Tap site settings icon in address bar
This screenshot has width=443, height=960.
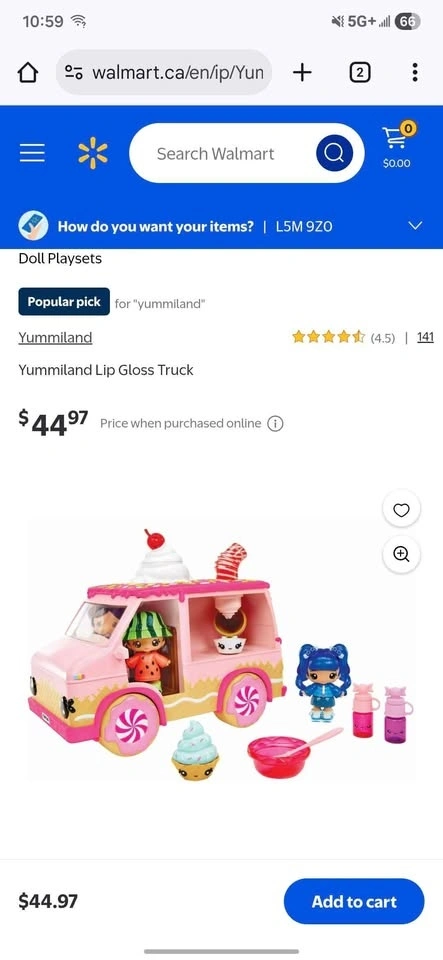click(x=74, y=73)
